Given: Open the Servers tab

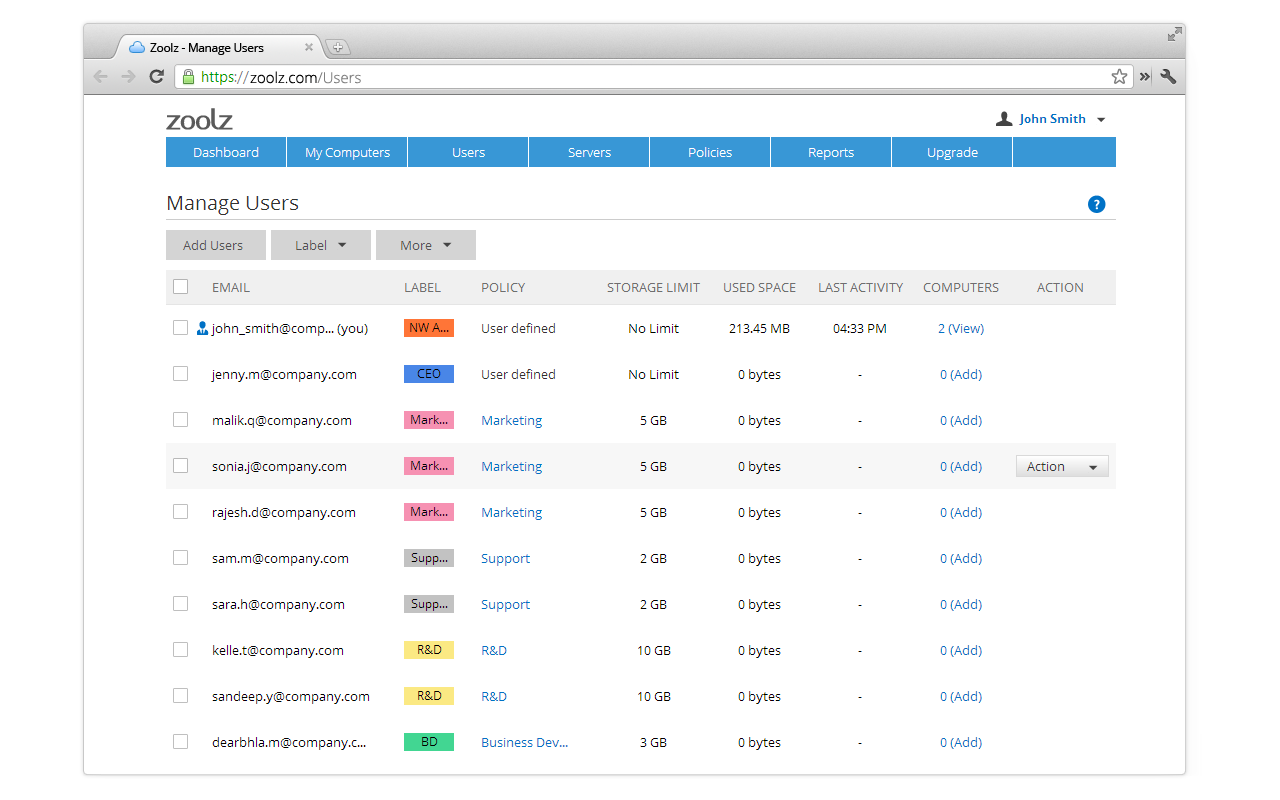Looking at the screenshot, I should [x=589, y=152].
